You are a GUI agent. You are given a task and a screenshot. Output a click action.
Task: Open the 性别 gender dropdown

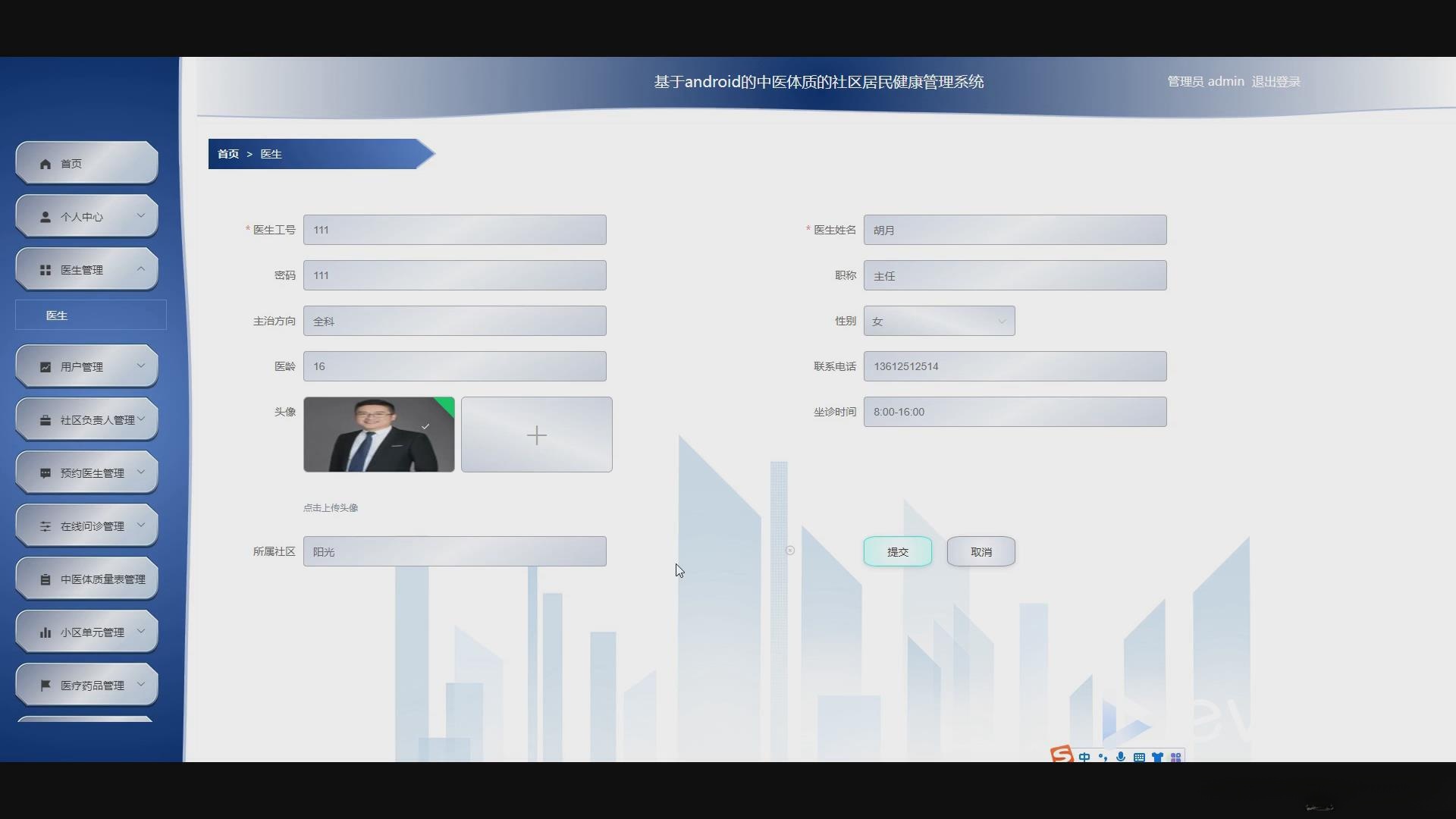[x=939, y=321]
